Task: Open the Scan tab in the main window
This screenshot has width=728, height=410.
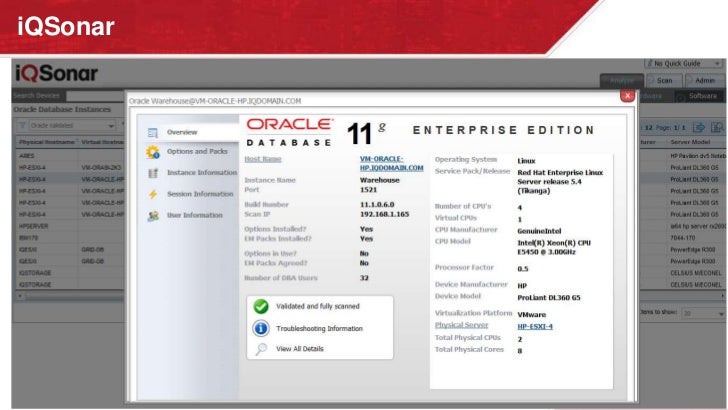Action: tap(664, 80)
